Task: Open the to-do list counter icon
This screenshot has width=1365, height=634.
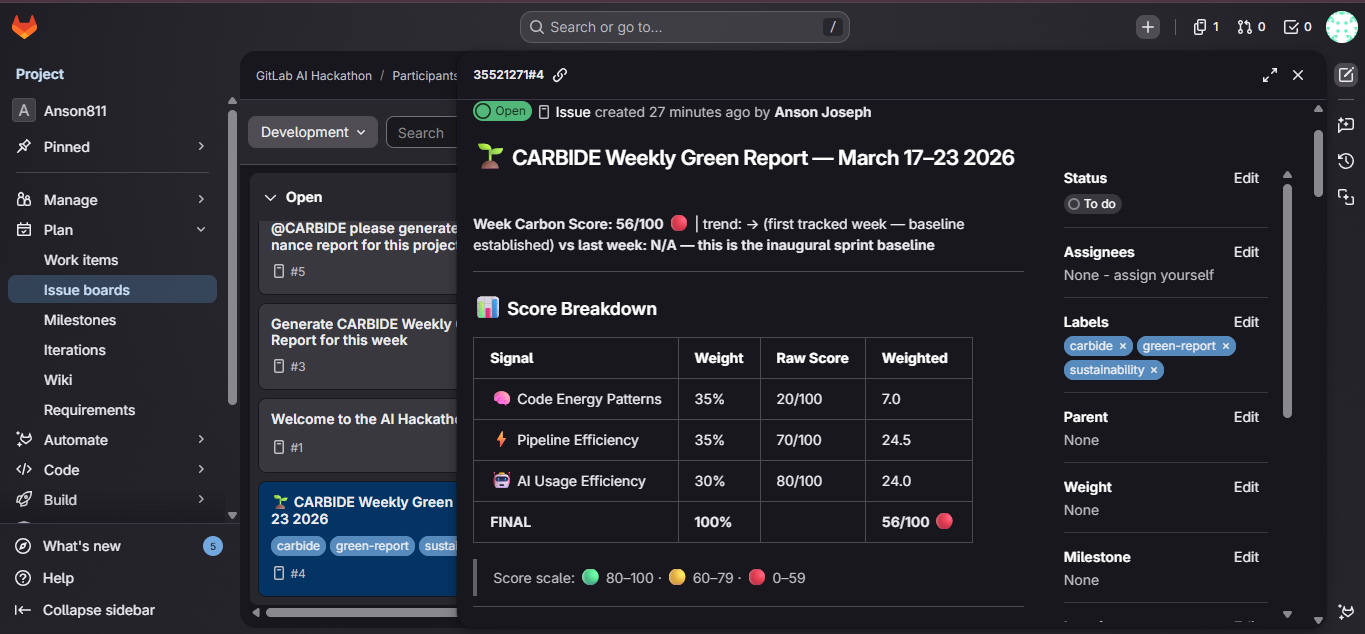Action: click(1297, 27)
